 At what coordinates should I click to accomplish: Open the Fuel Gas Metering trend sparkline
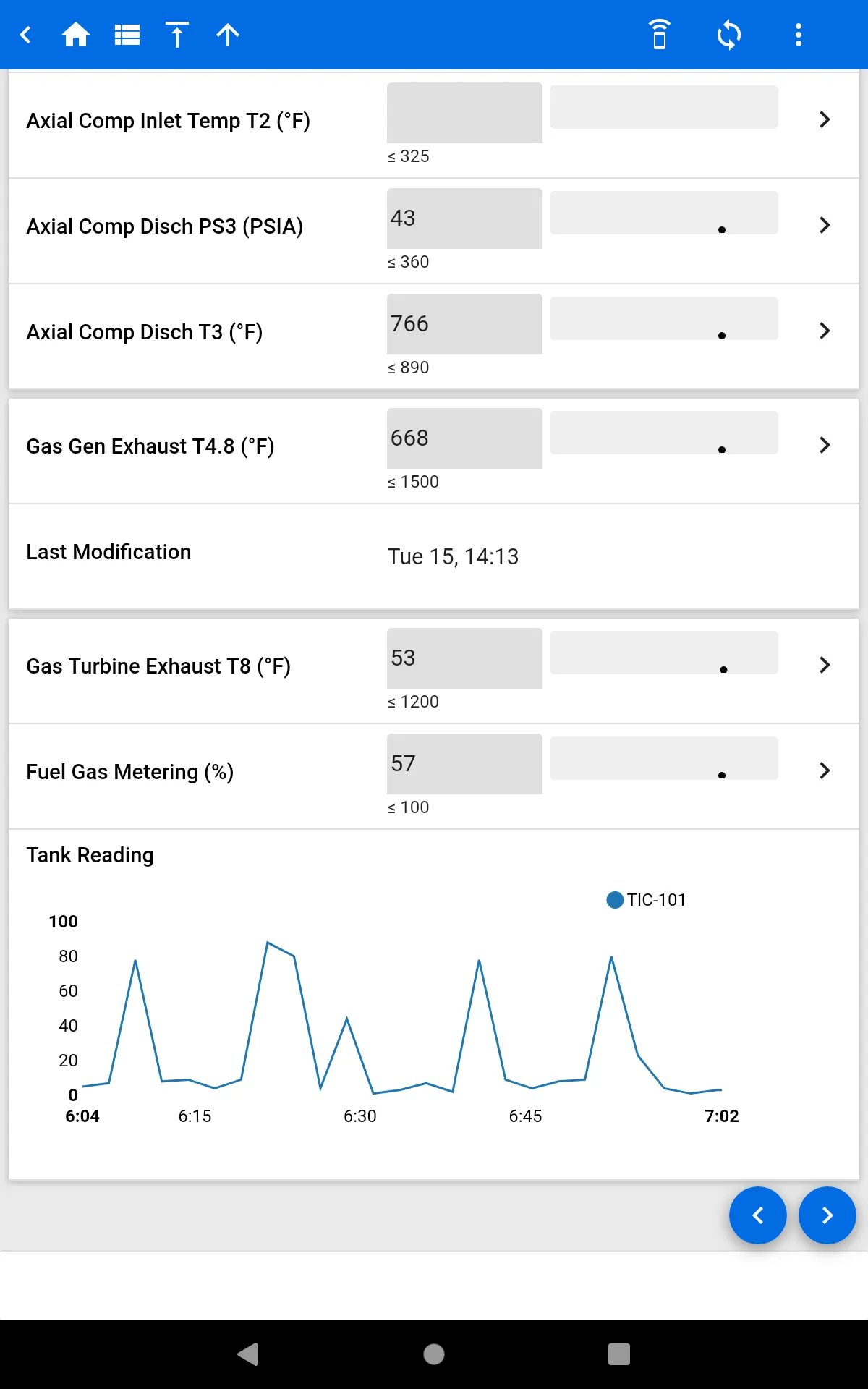point(664,758)
